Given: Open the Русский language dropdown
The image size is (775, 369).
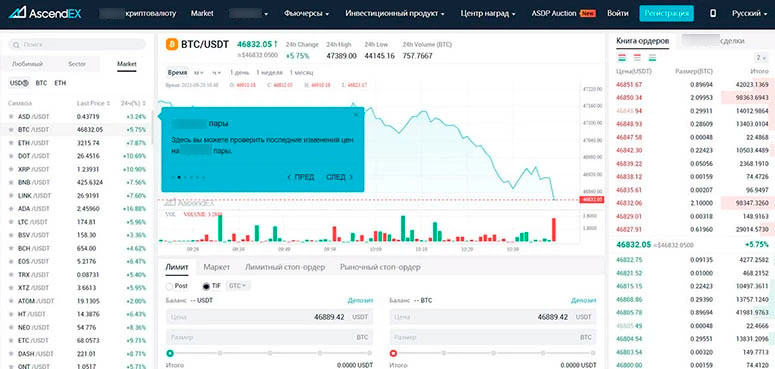Looking at the screenshot, I should pos(749,13).
